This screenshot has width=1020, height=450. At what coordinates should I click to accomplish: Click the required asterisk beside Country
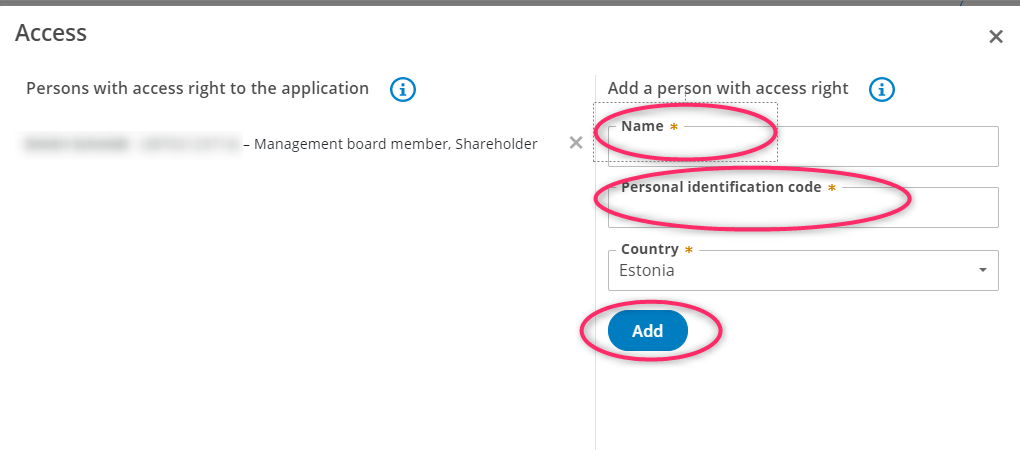[x=689, y=250]
